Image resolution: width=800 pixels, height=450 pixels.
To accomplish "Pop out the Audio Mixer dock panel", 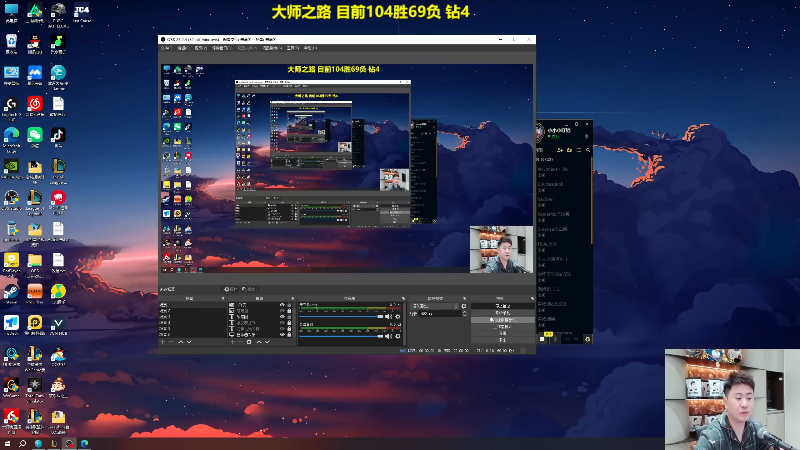I will pyautogui.click(x=403, y=298).
